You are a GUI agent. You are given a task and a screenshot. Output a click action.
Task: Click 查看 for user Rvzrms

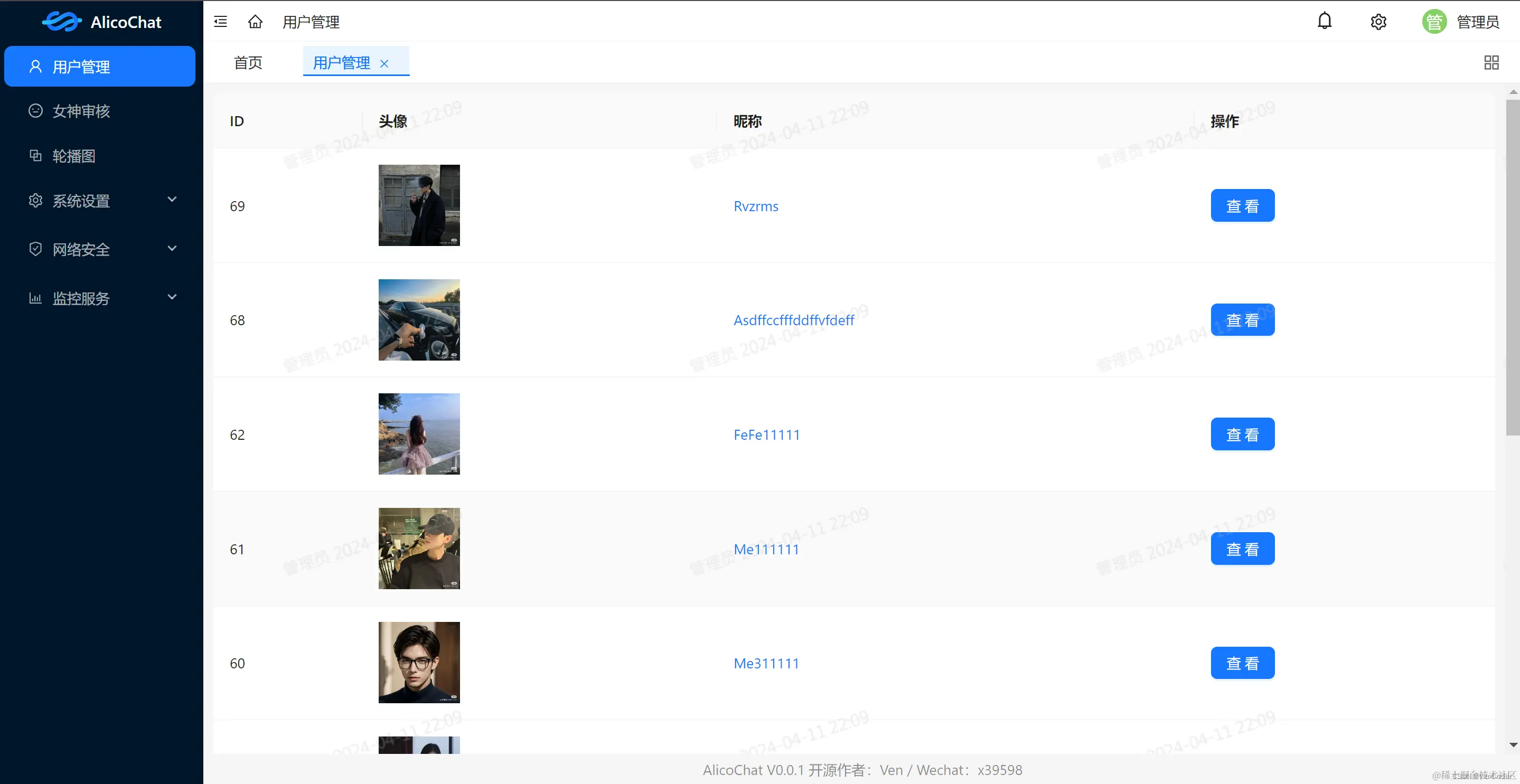[1242, 206]
